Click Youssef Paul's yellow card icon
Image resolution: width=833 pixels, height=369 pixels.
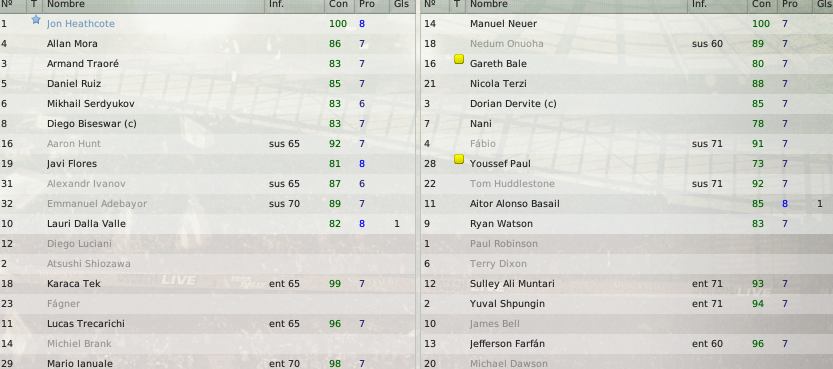[459, 159]
